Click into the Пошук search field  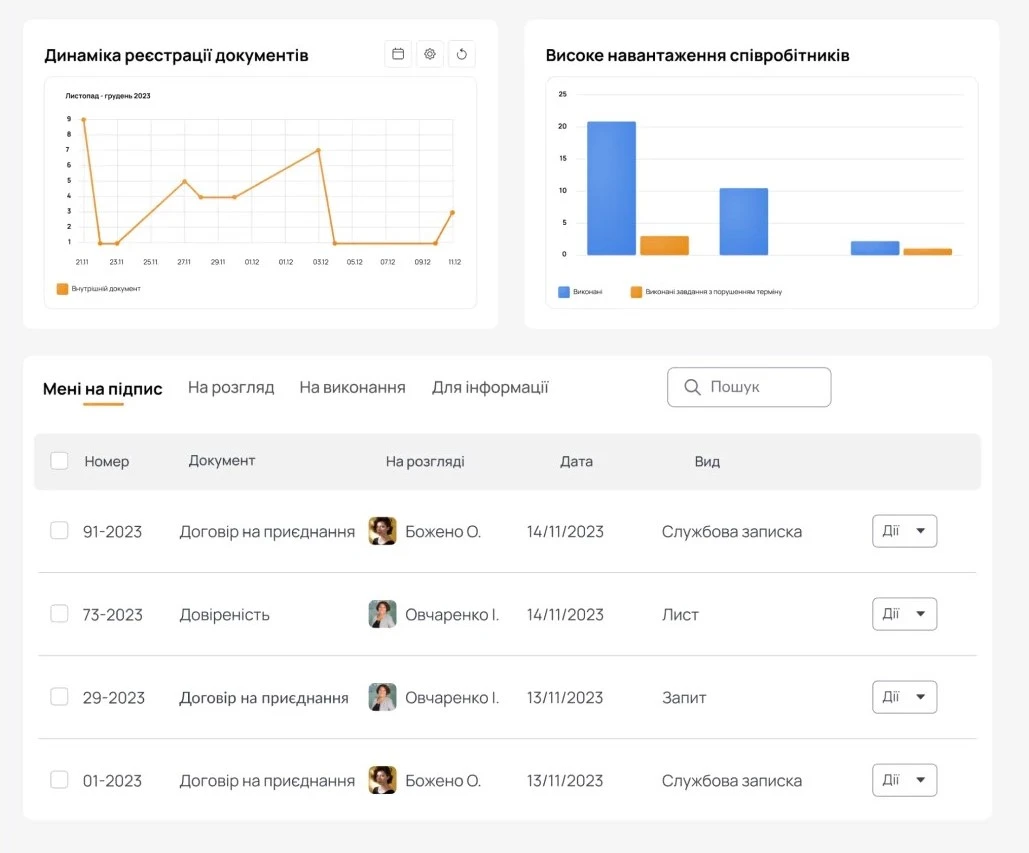click(749, 387)
